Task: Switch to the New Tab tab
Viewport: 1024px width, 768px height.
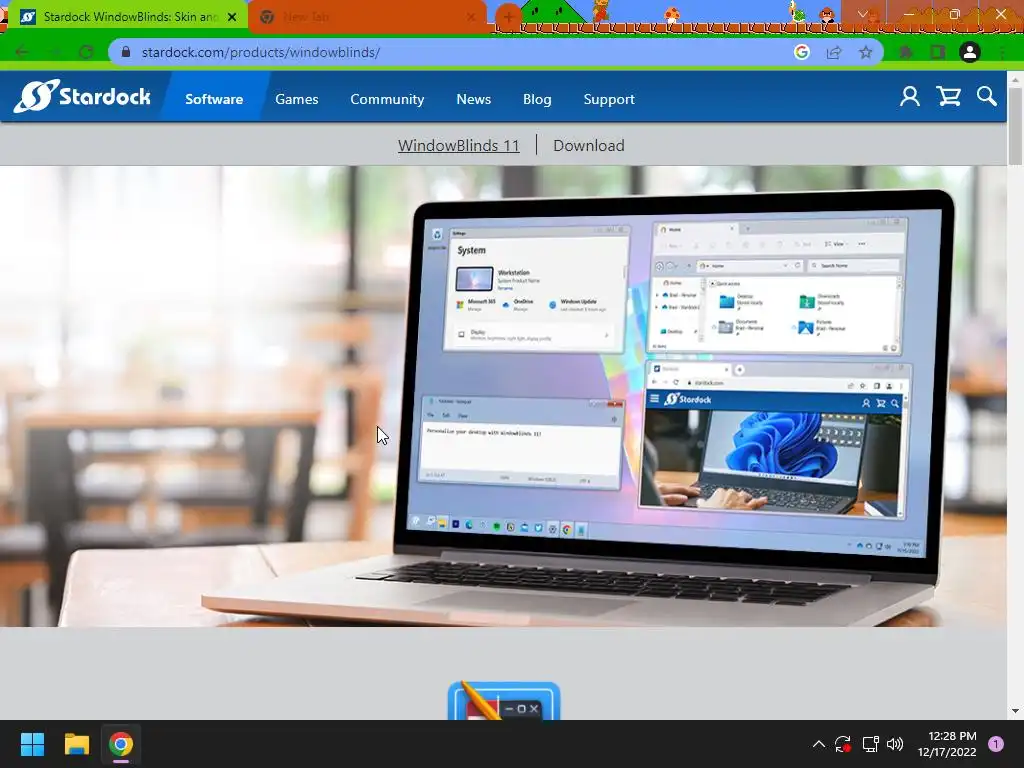Action: pos(368,17)
